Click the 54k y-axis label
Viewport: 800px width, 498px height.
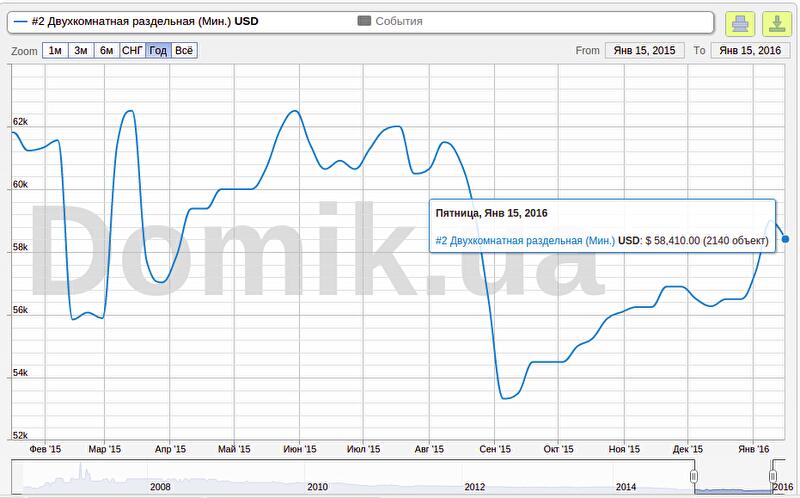20,372
